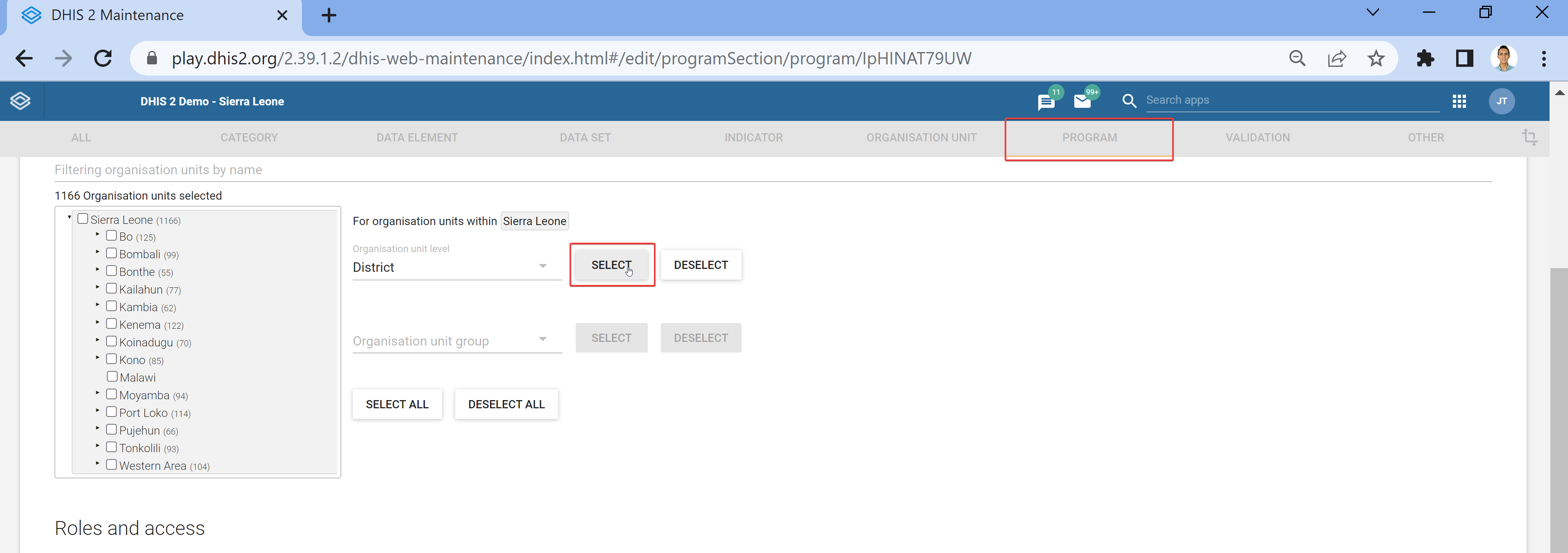This screenshot has height=553, width=1568.
Task: Expand the Koinadugu tree node
Action: [x=98, y=340]
